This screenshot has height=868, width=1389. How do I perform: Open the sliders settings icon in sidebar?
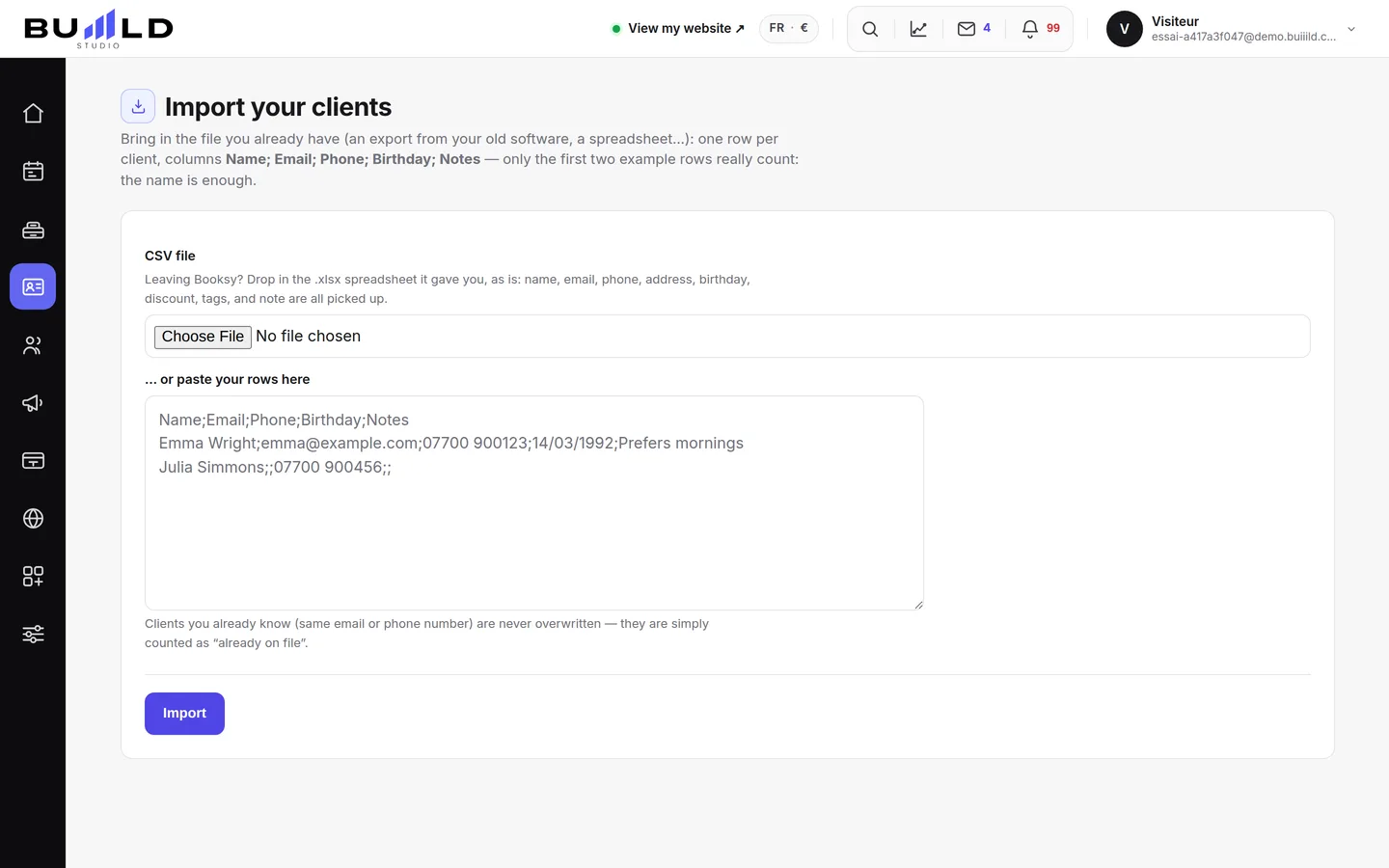pyautogui.click(x=33, y=635)
